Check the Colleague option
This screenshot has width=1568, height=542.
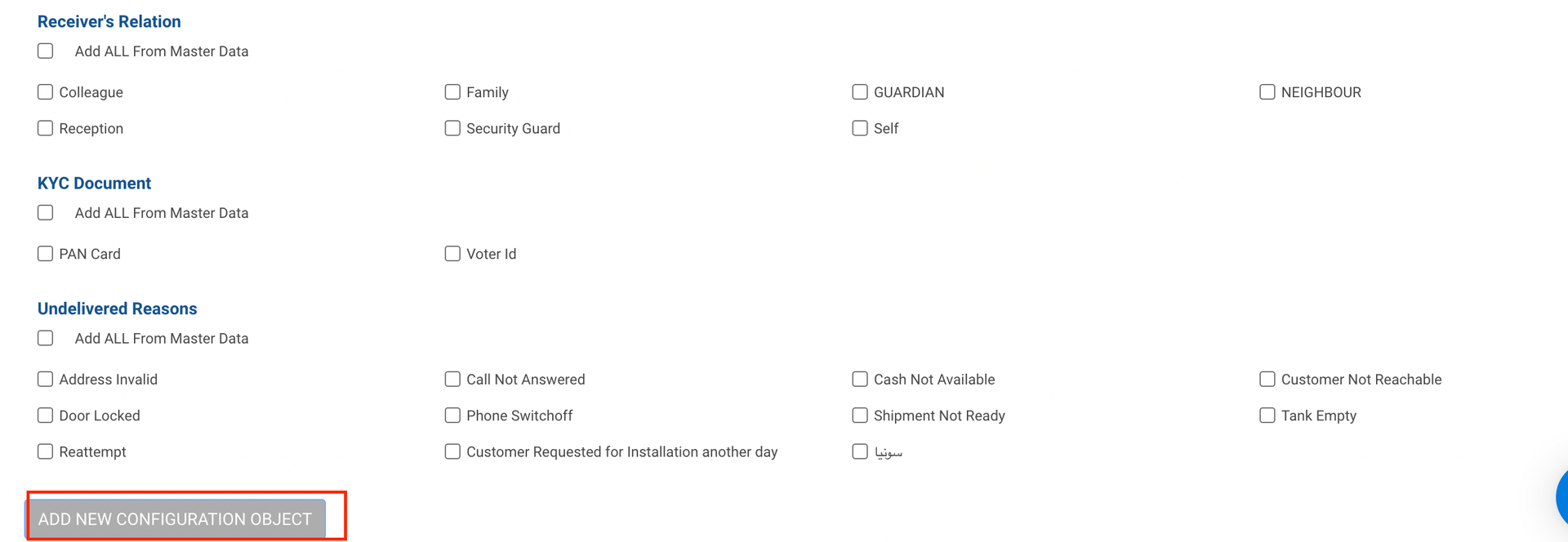coord(46,92)
